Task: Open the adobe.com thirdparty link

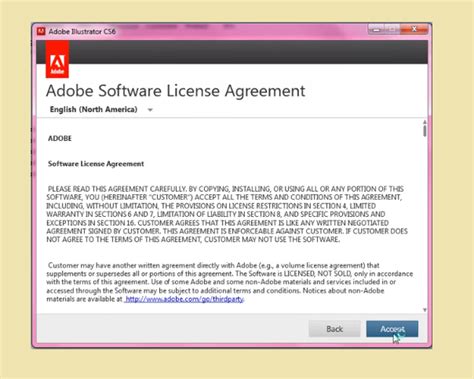Action: 184,299
